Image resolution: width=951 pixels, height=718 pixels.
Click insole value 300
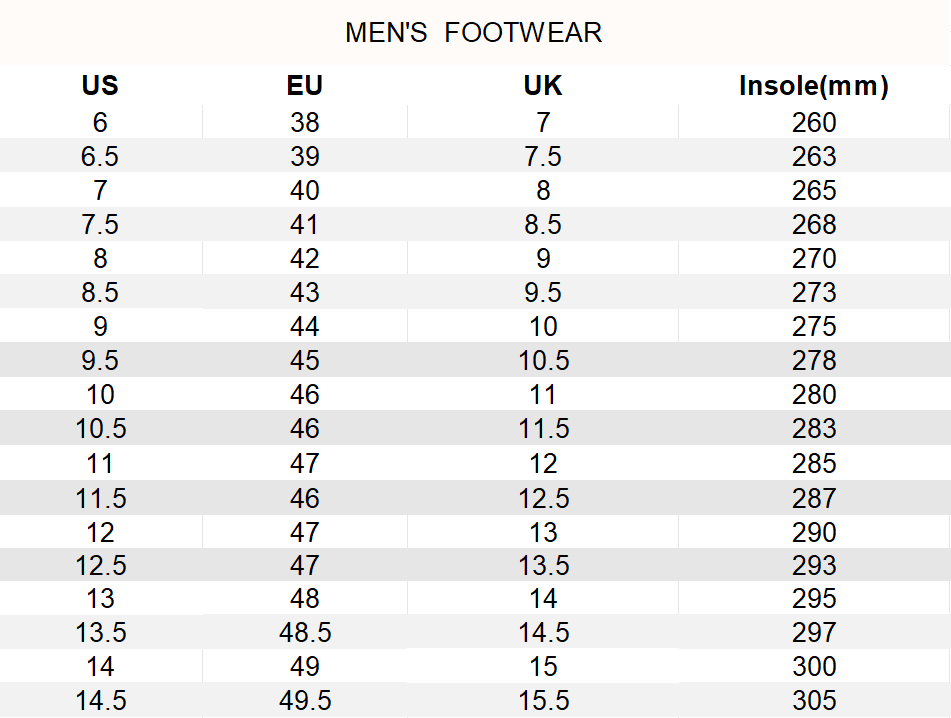click(x=814, y=667)
